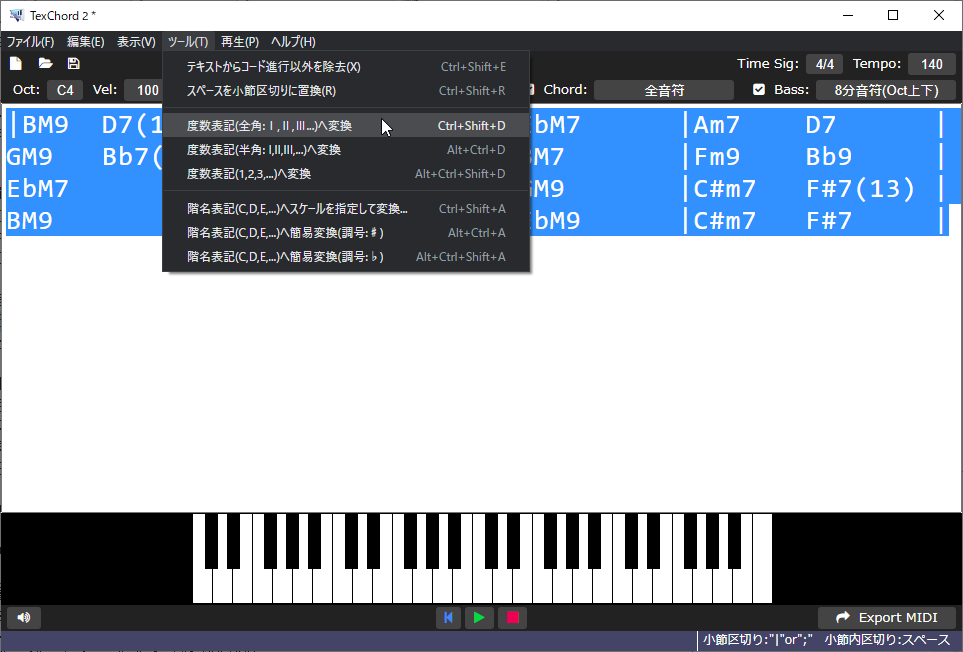Open the 編集(E) menu
This screenshot has width=963, height=652.
85,42
